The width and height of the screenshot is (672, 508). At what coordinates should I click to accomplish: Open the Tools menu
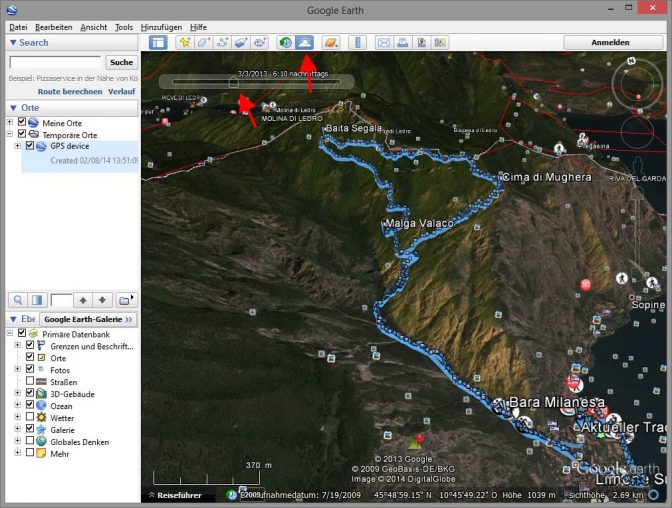(124, 27)
